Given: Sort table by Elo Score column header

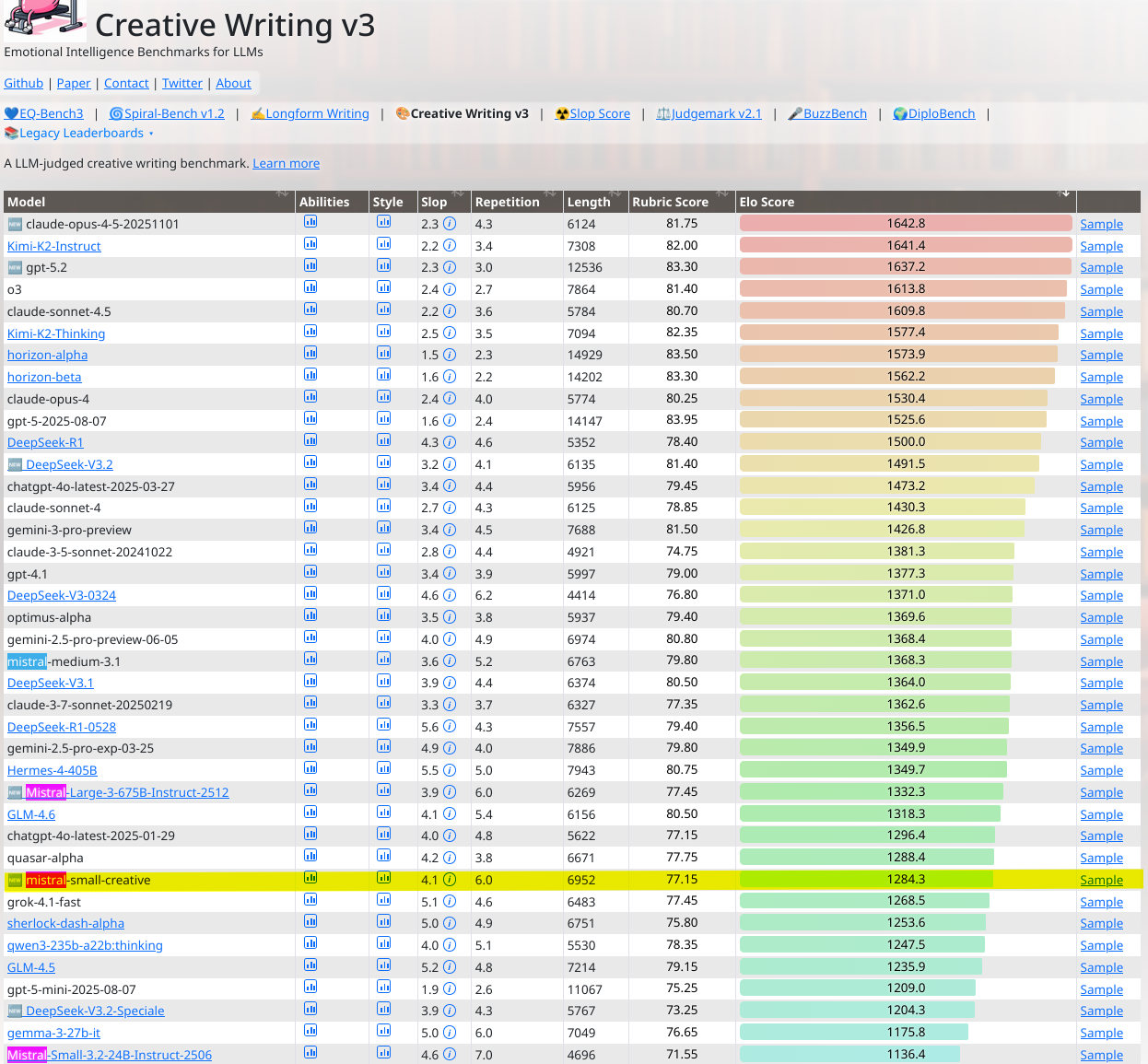Looking at the screenshot, I should point(906,202).
